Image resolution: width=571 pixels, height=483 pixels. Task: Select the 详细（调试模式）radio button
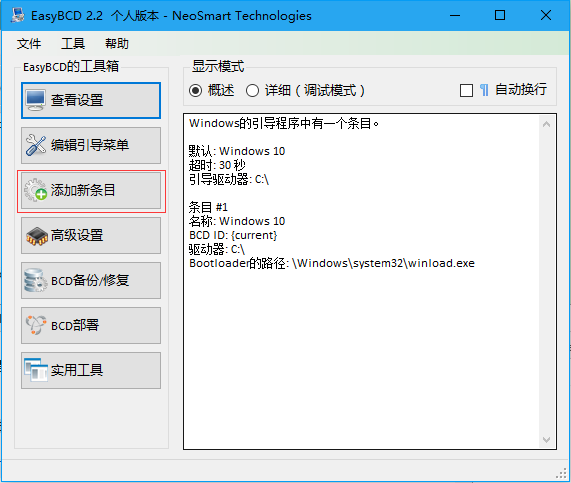(252, 90)
